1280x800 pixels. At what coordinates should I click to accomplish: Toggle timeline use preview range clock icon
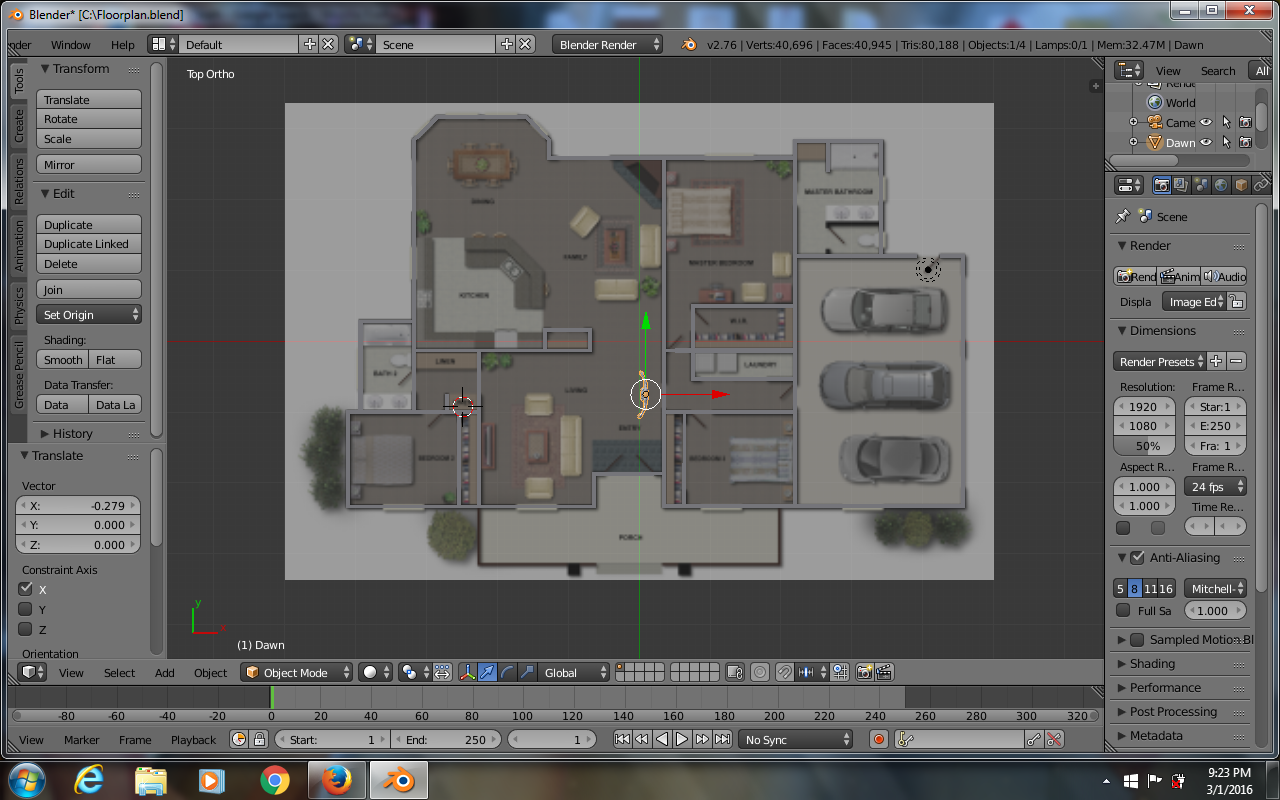(239, 740)
